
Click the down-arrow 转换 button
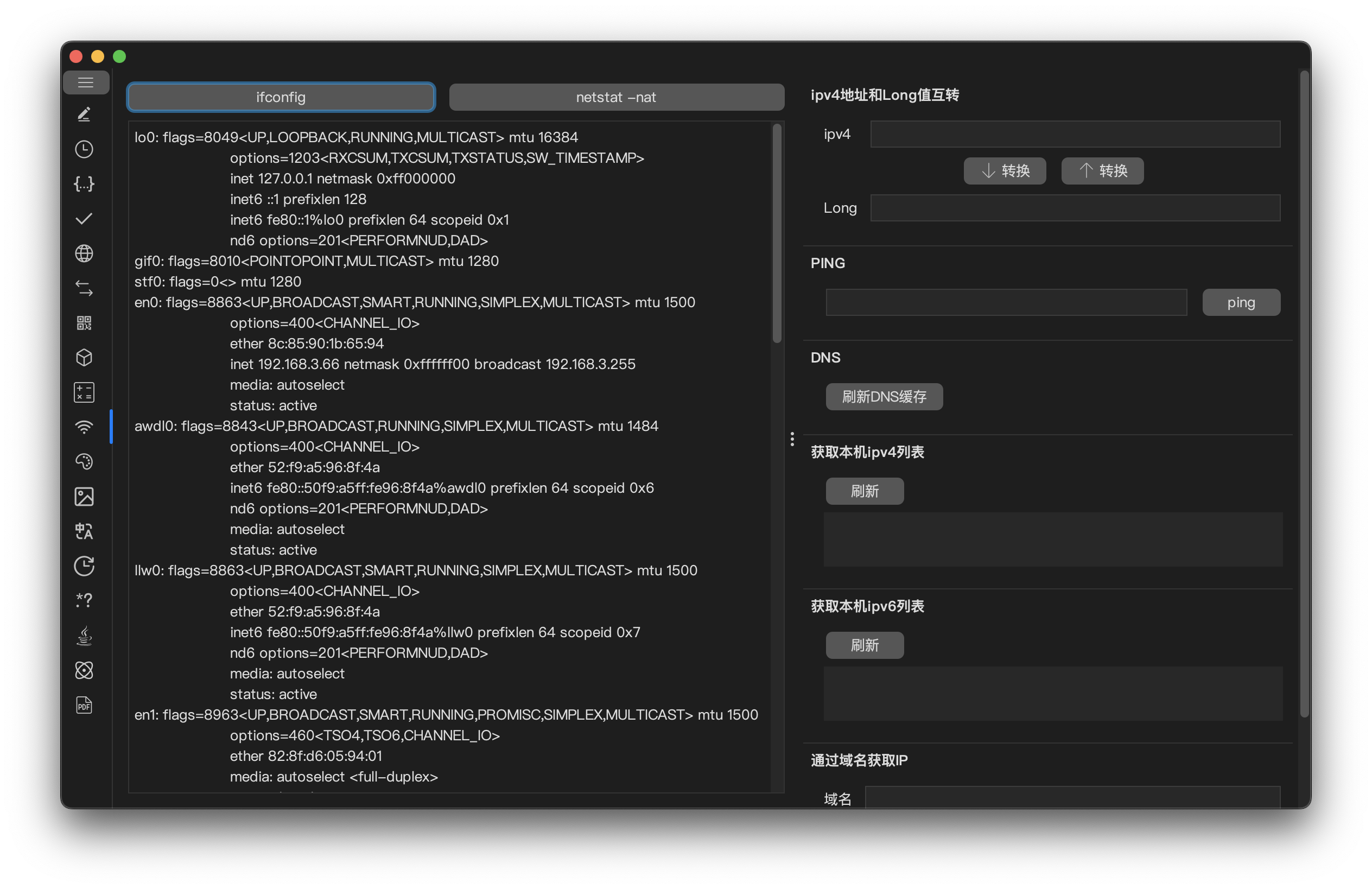(1004, 170)
